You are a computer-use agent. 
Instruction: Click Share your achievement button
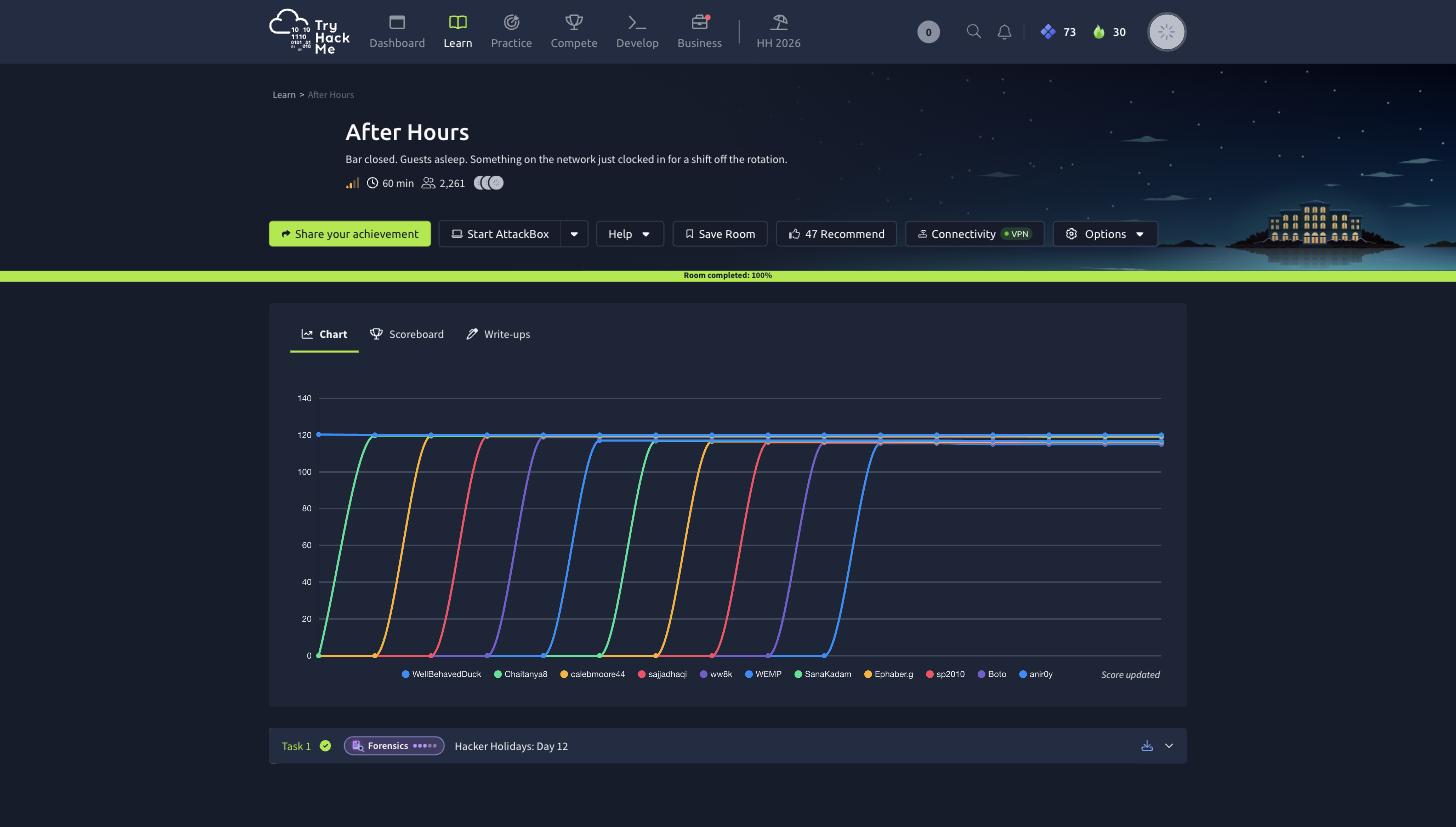click(x=350, y=234)
